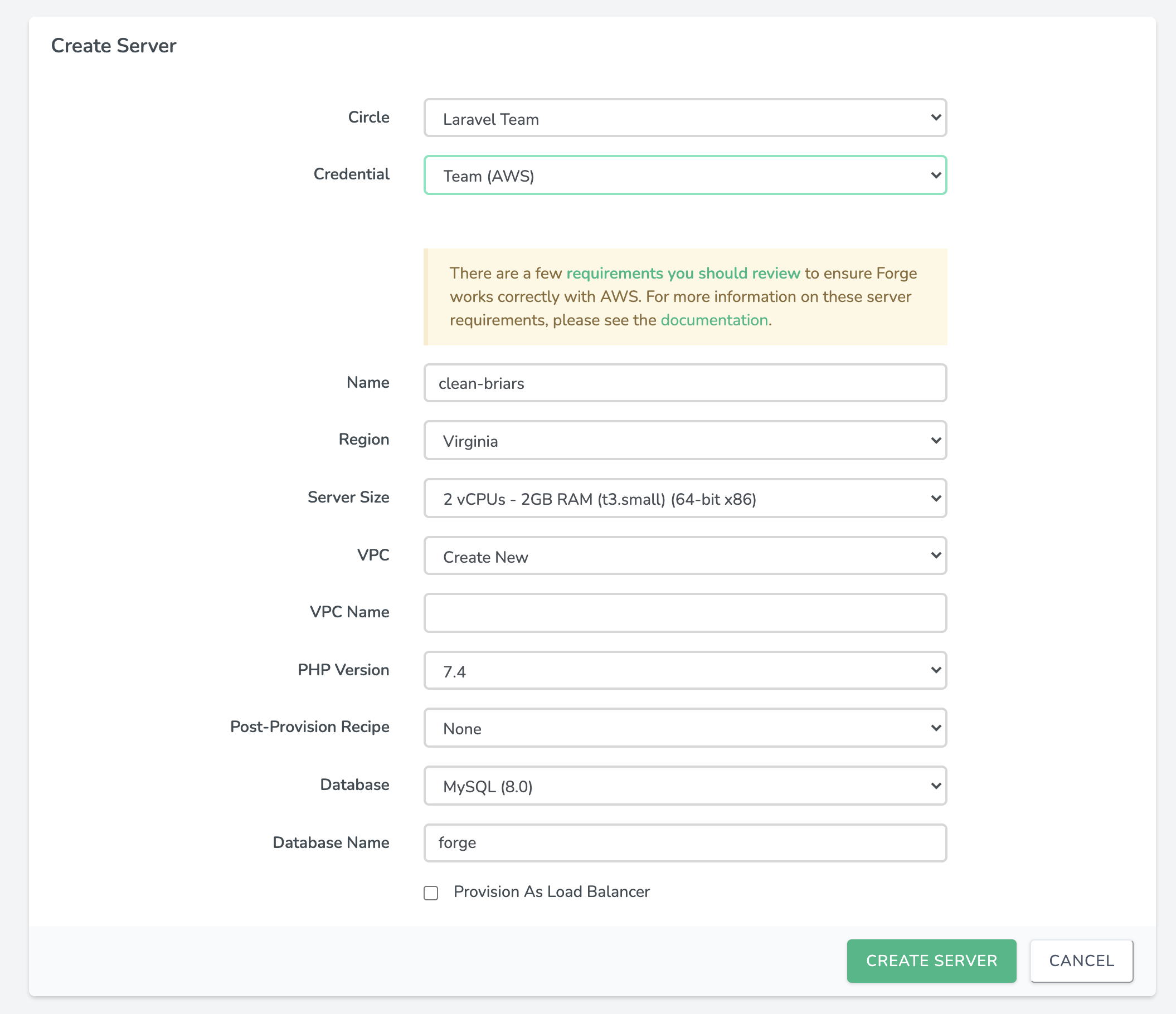The height and width of the screenshot is (1014, 1176).
Task: Open the Database dropdown showing MySQL (8.0)
Action: pyautogui.click(x=684, y=786)
